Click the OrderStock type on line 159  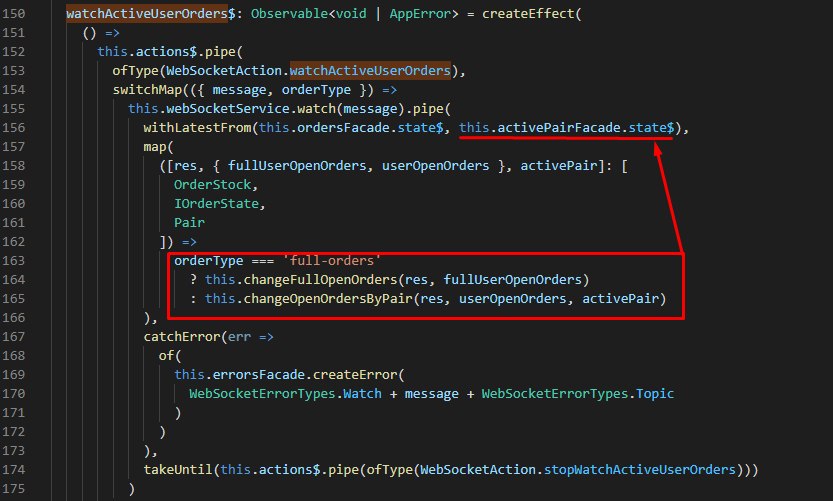pyautogui.click(x=212, y=185)
